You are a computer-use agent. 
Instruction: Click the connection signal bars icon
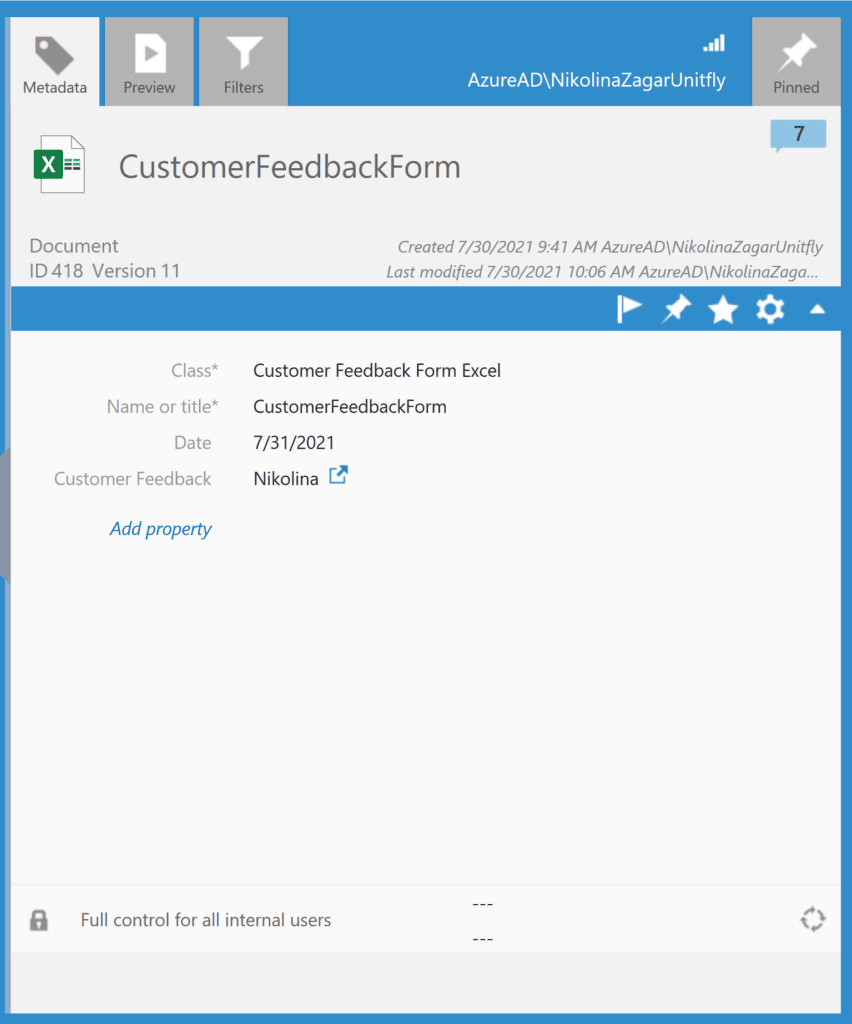click(x=714, y=43)
